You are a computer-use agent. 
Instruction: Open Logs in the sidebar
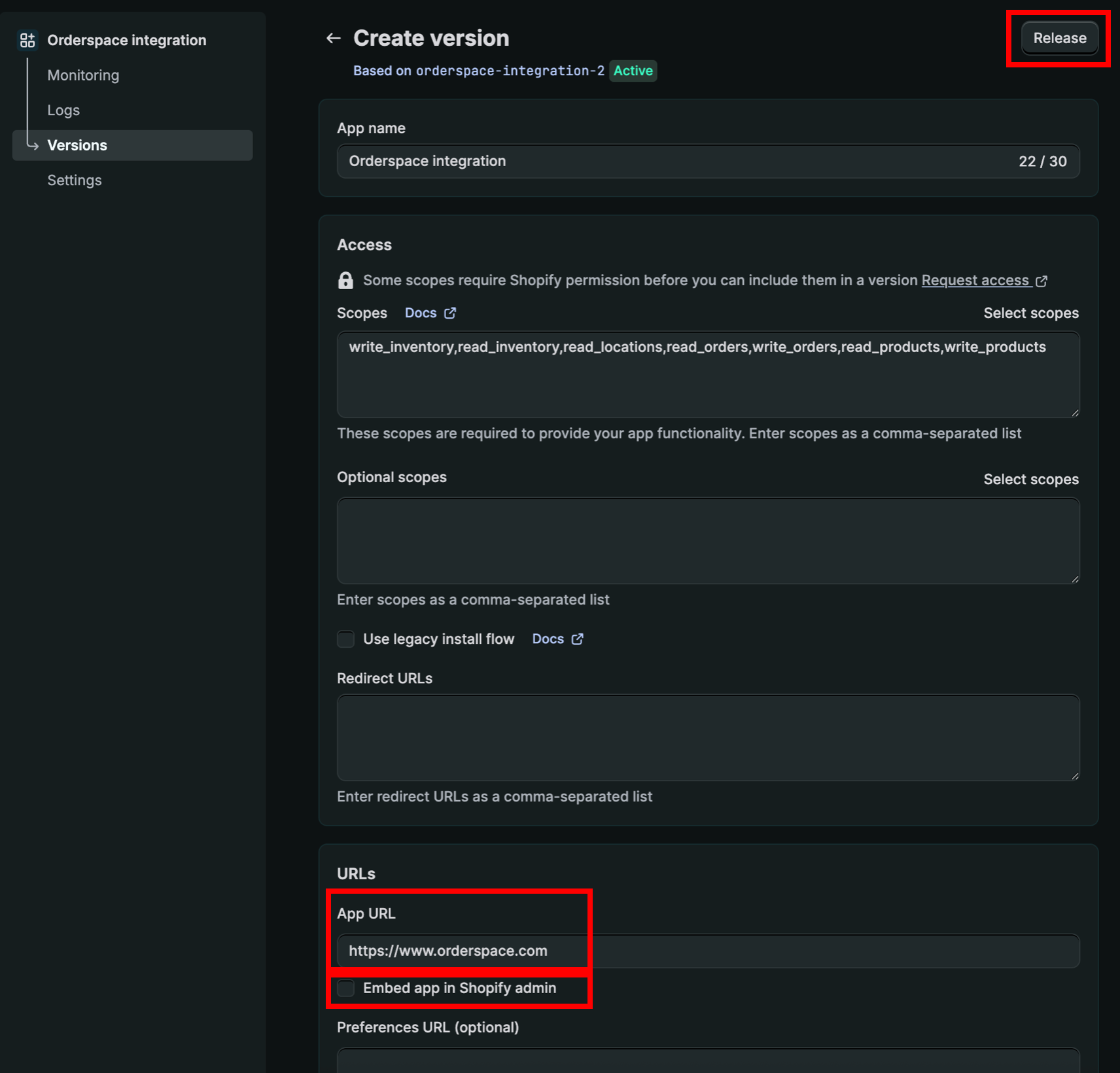coord(63,111)
